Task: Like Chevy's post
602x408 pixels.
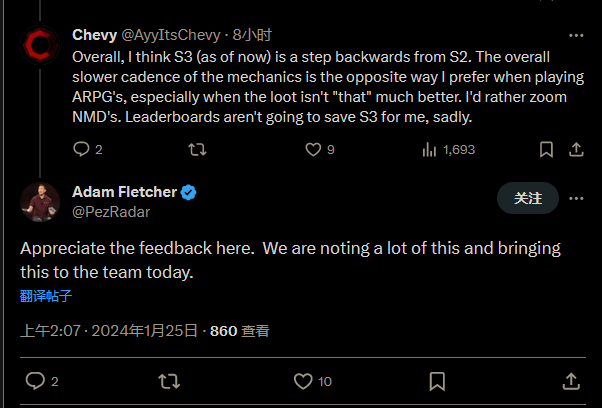Action: 313,149
